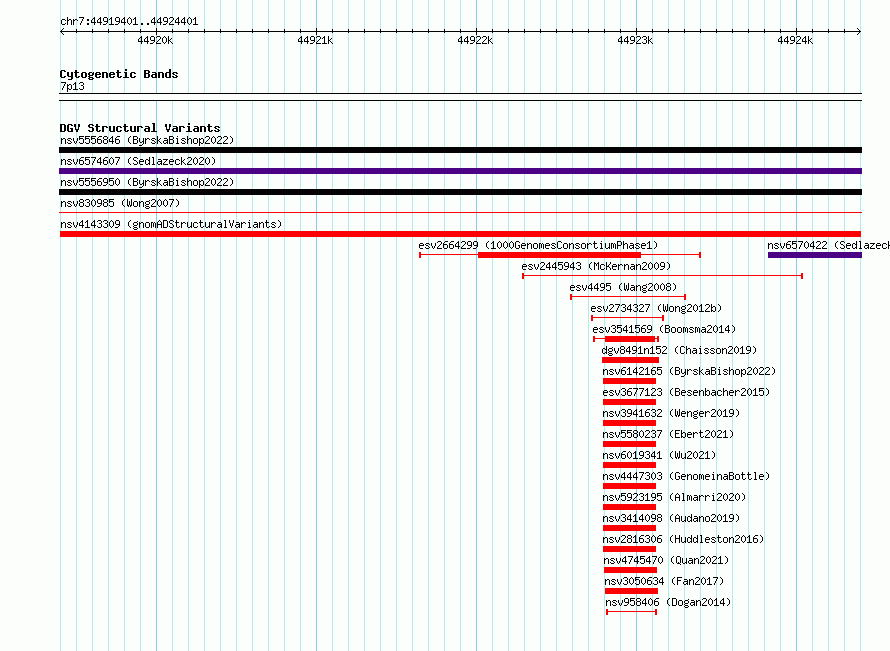The width and height of the screenshot is (890, 651).
Task: Click the red bar under esv3541569
Action: point(630,339)
